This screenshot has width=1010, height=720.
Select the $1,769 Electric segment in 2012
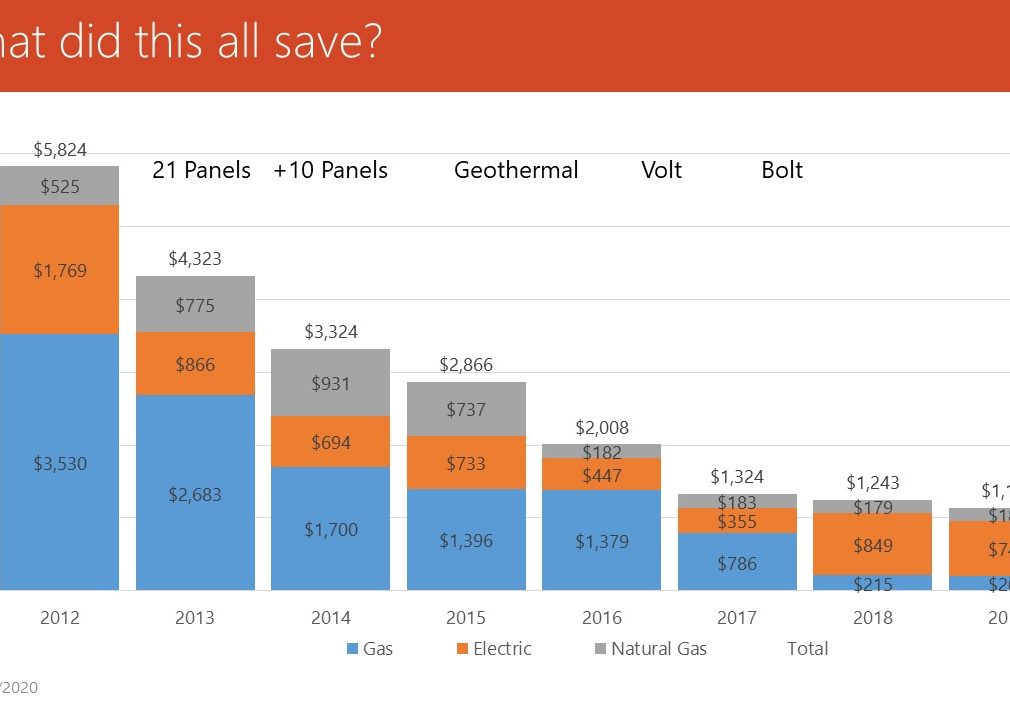pos(60,270)
